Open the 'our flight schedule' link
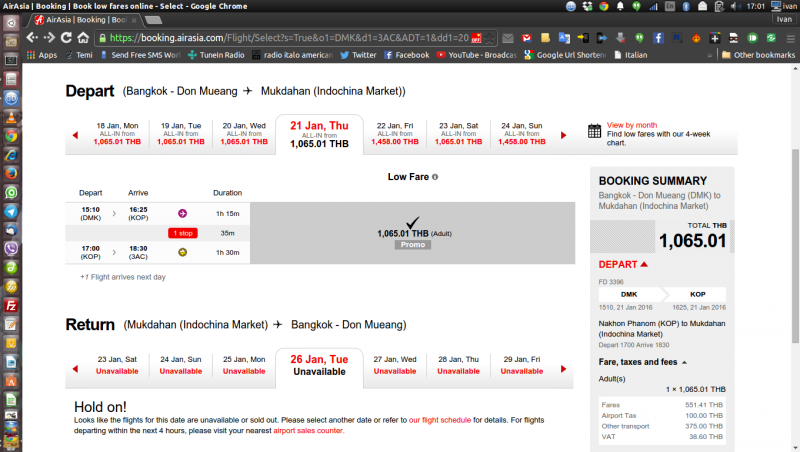 pyautogui.click(x=440, y=420)
